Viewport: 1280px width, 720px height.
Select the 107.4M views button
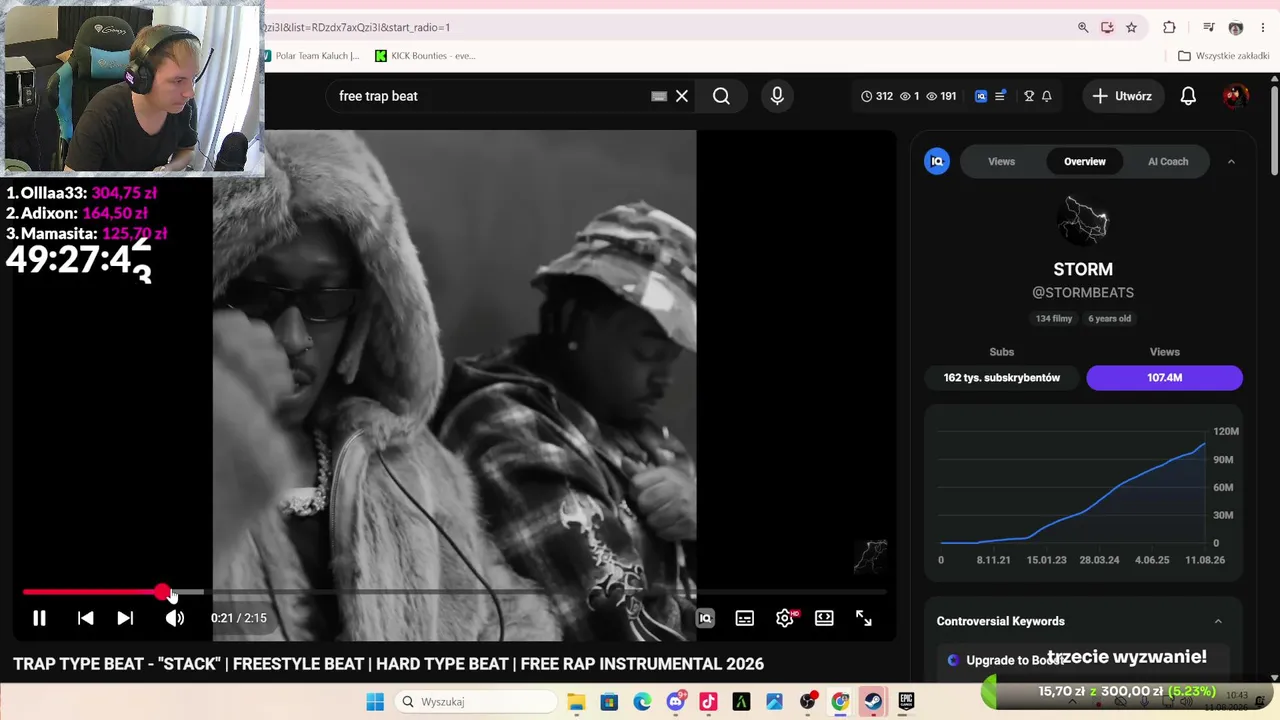1164,378
